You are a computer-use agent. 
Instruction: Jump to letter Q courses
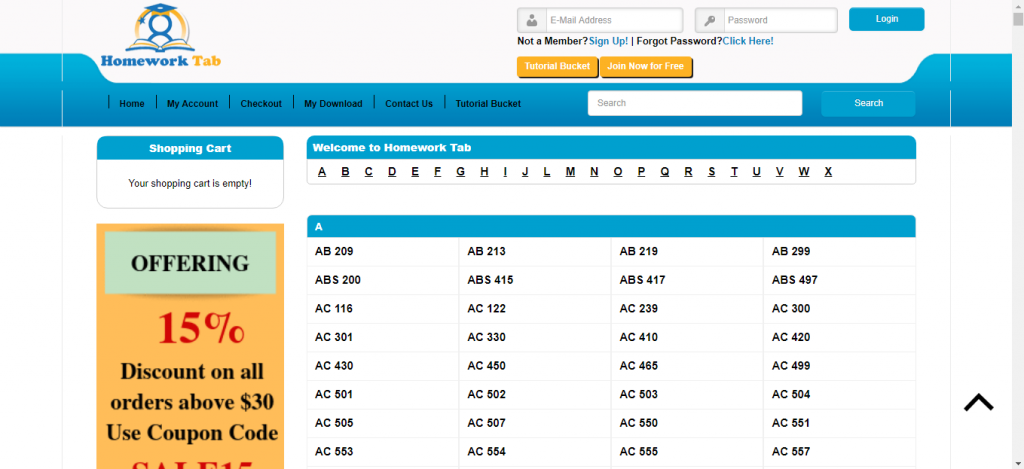click(665, 172)
